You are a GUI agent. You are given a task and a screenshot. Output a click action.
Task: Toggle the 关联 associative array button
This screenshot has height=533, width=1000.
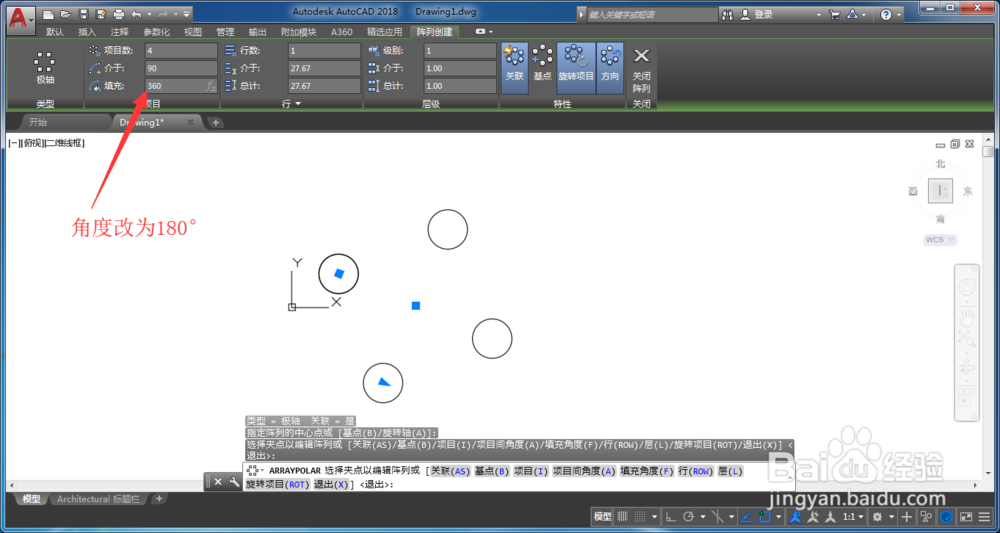coord(514,68)
